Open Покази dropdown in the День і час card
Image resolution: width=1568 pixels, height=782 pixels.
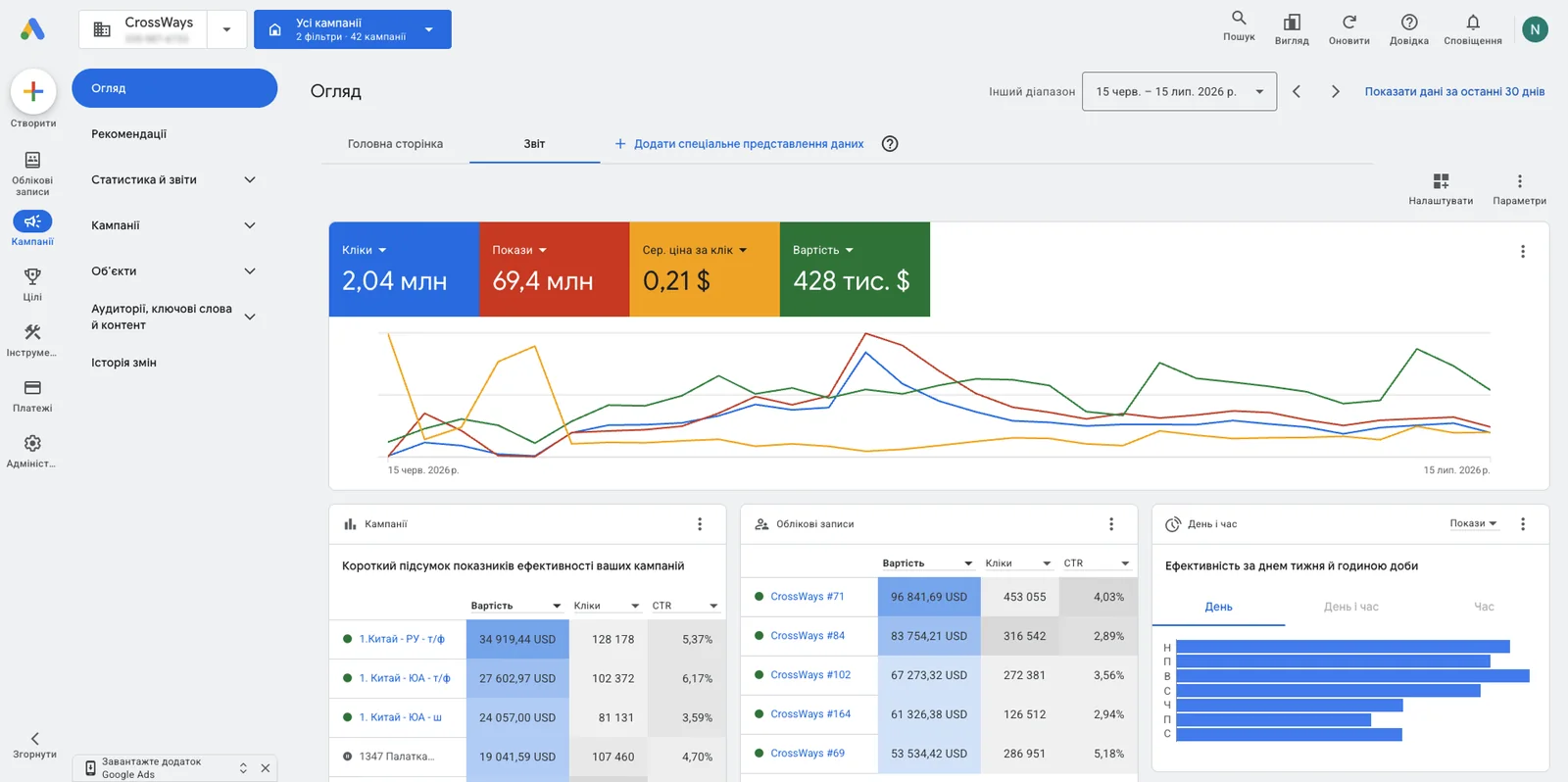coord(1474,523)
